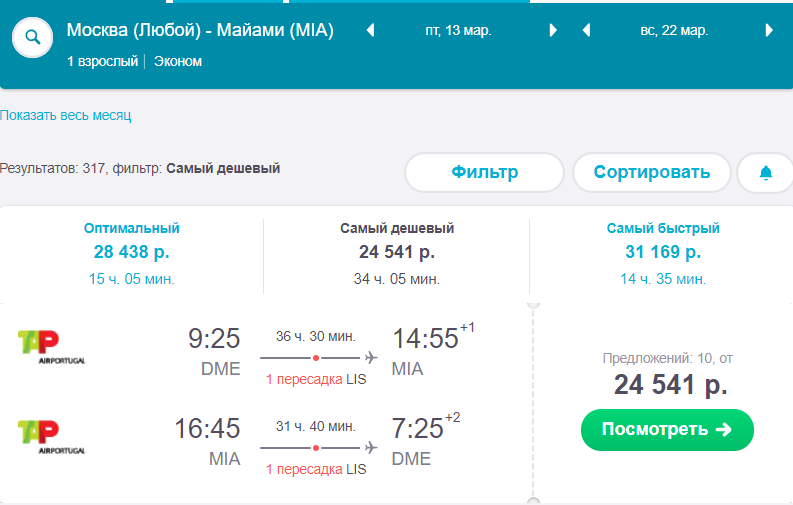This screenshot has height=505, width=793.
Task: Click departure date пт, 13 мар.
Action: pyautogui.click(x=458, y=30)
